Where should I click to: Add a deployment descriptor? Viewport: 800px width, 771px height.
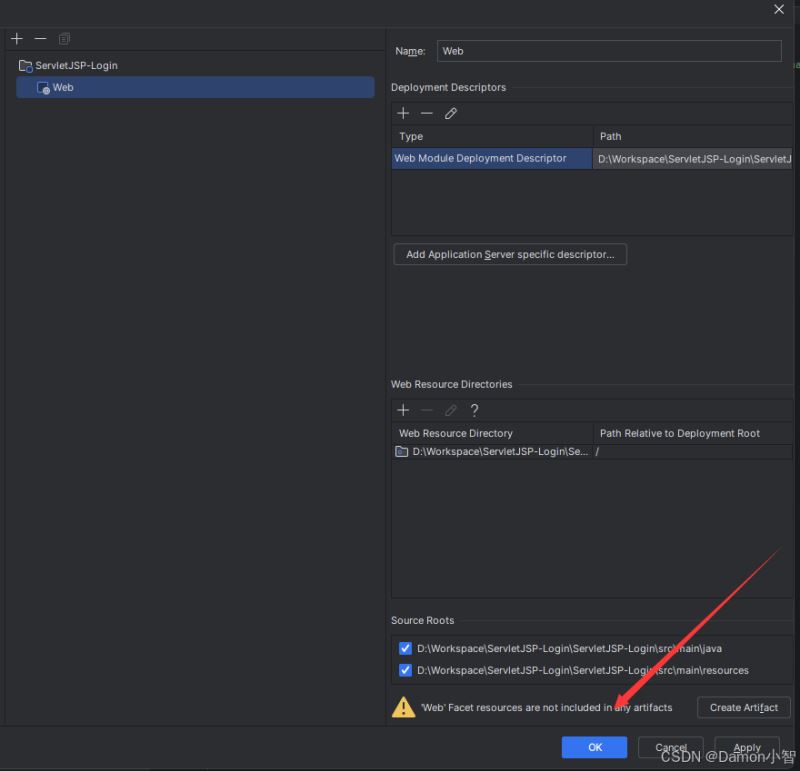[x=403, y=113]
